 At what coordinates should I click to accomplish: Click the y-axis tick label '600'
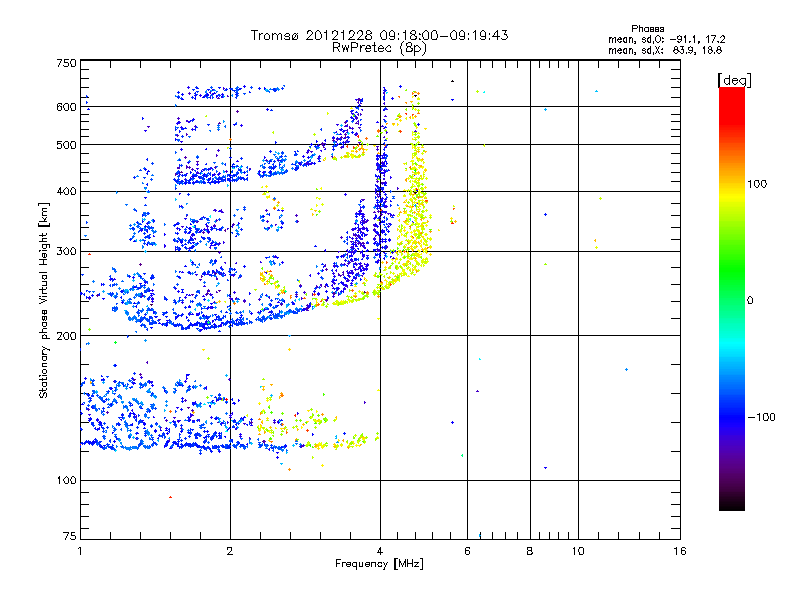coord(66,107)
